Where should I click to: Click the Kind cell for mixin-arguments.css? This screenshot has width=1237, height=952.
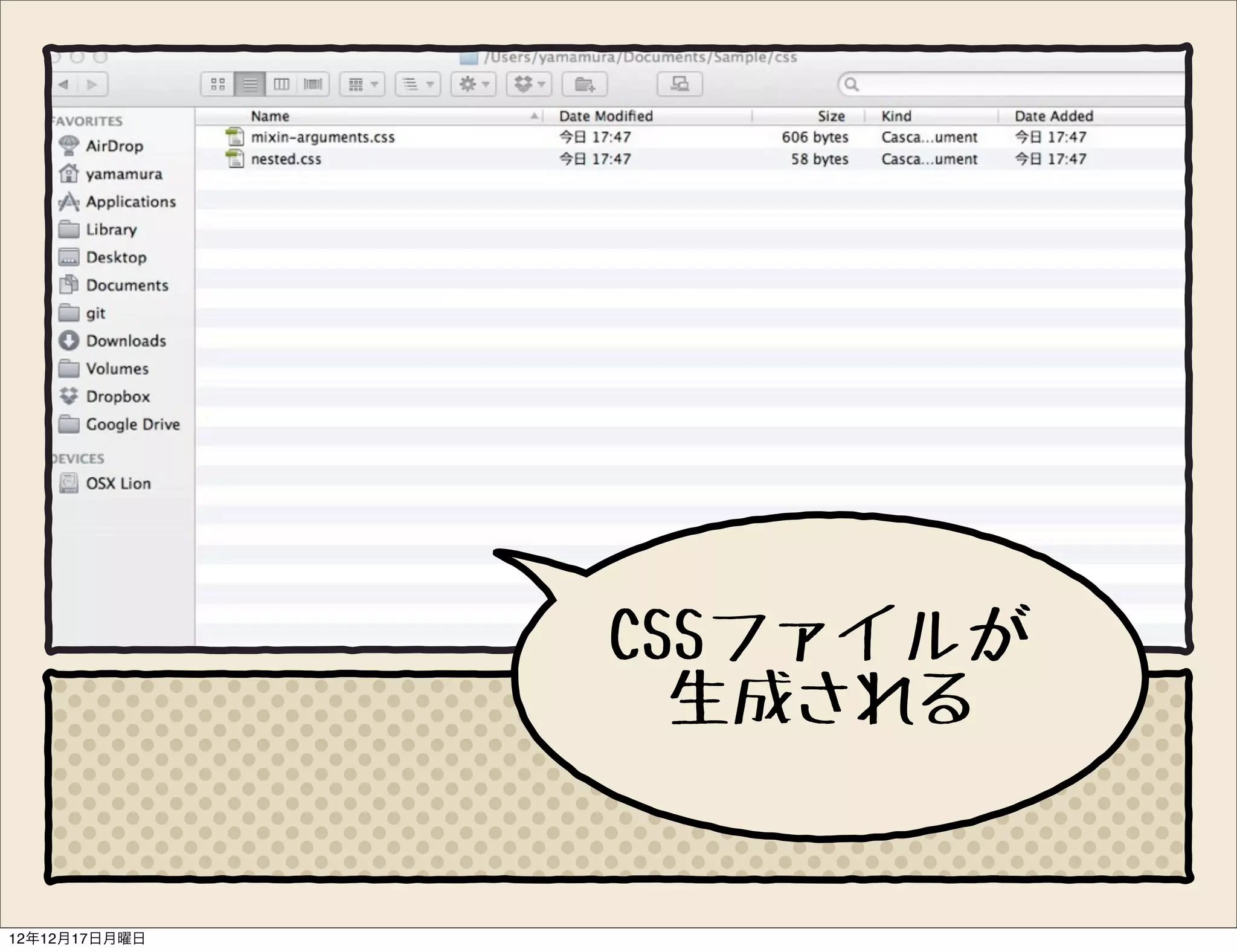click(929, 137)
